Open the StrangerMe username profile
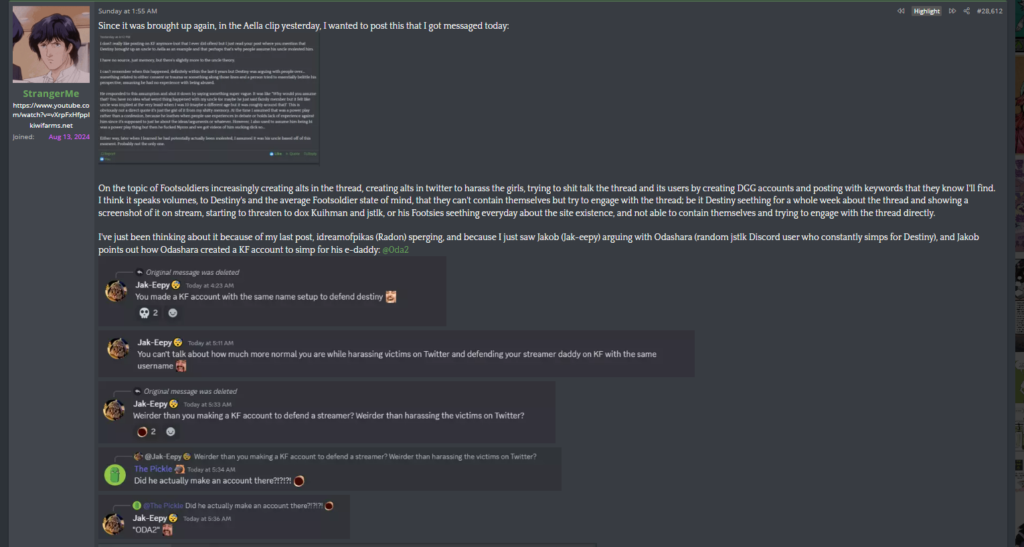 pos(51,93)
